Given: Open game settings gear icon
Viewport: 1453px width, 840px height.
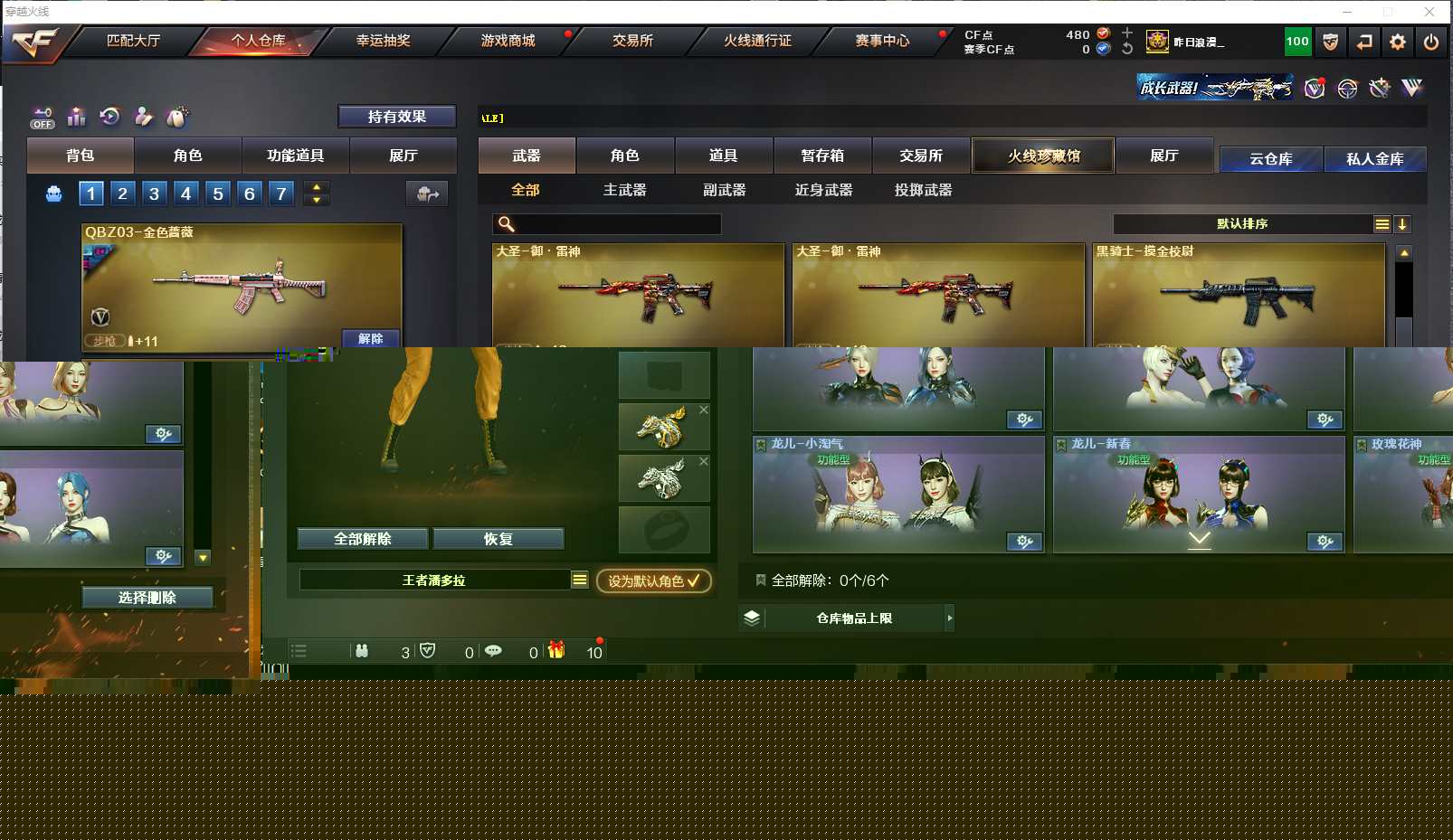Looking at the screenshot, I should [x=1398, y=42].
